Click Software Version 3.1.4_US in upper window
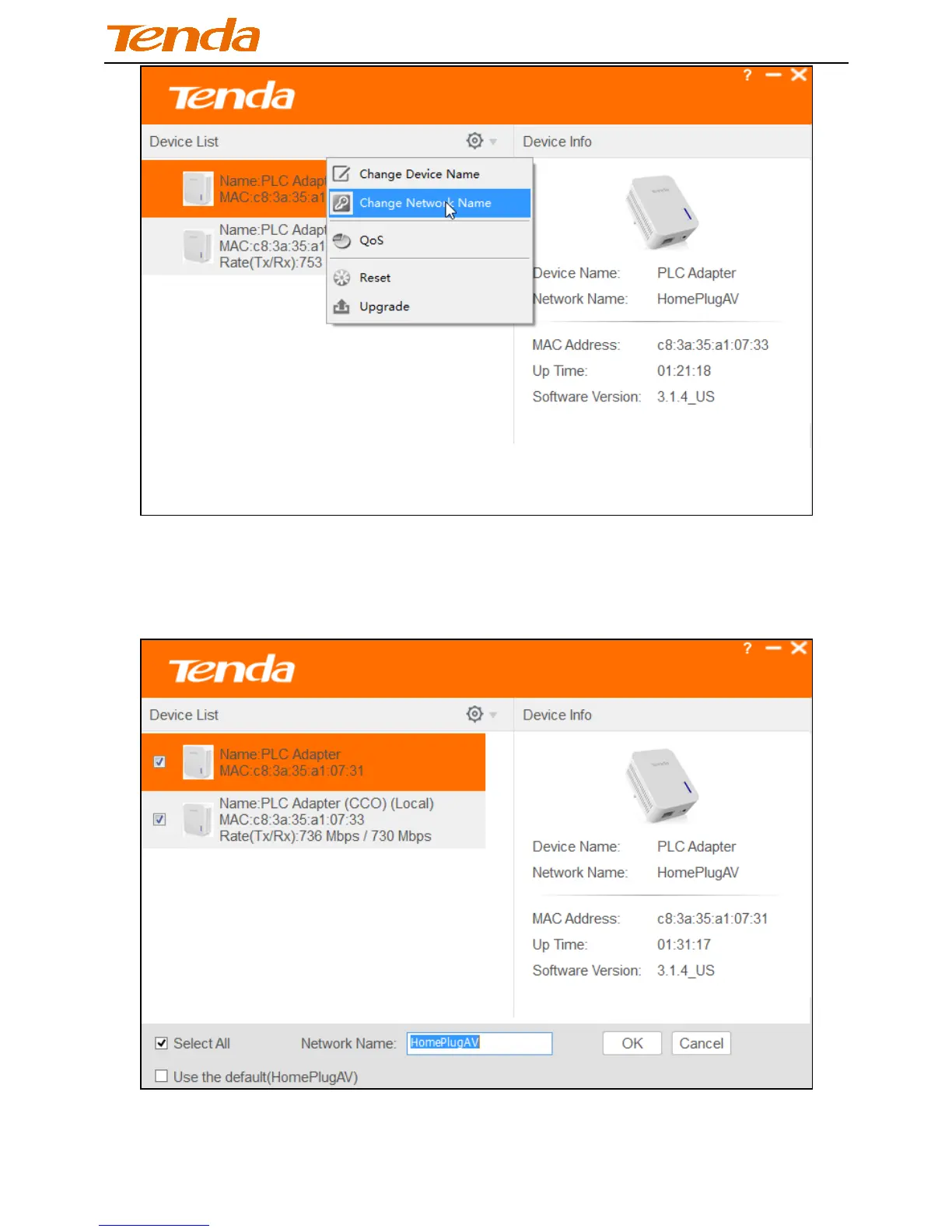The height and width of the screenshot is (1232, 952). click(x=686, y=397)
